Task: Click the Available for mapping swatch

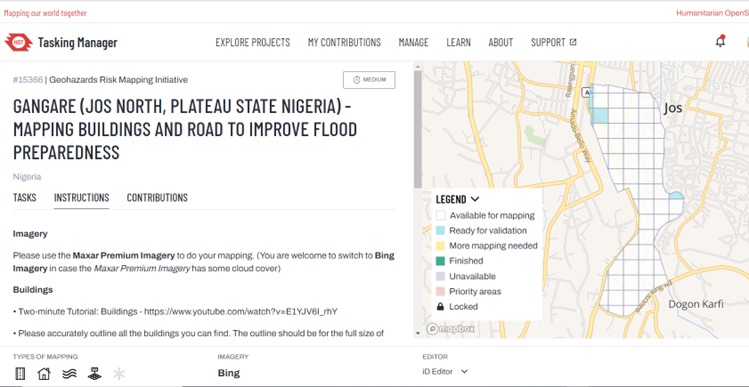Action: pos(440,215)
